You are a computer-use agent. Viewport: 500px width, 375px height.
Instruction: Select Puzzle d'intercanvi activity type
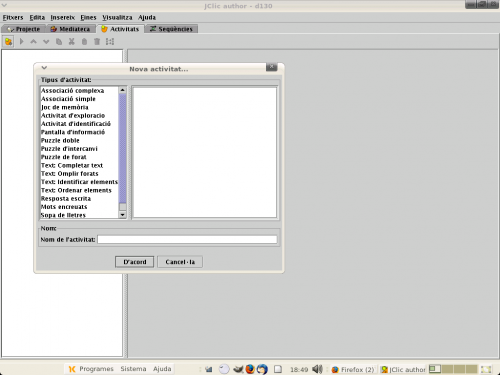point(79,149)
